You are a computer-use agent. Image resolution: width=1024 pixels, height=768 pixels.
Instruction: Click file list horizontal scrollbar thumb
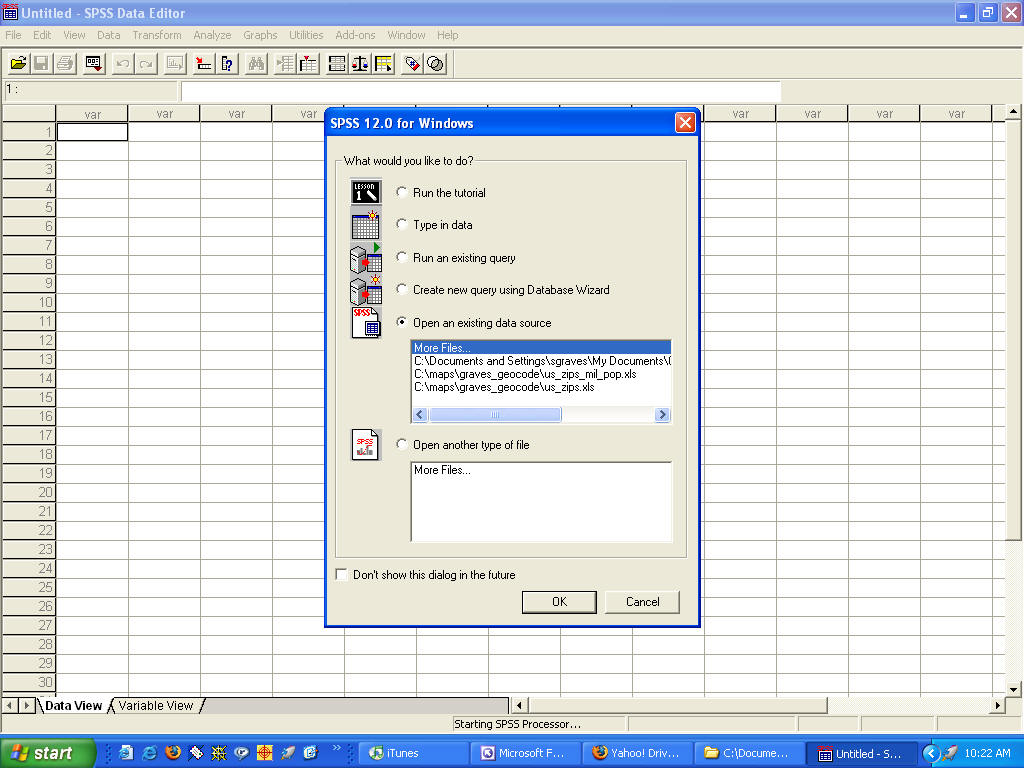tap(494, 415)
